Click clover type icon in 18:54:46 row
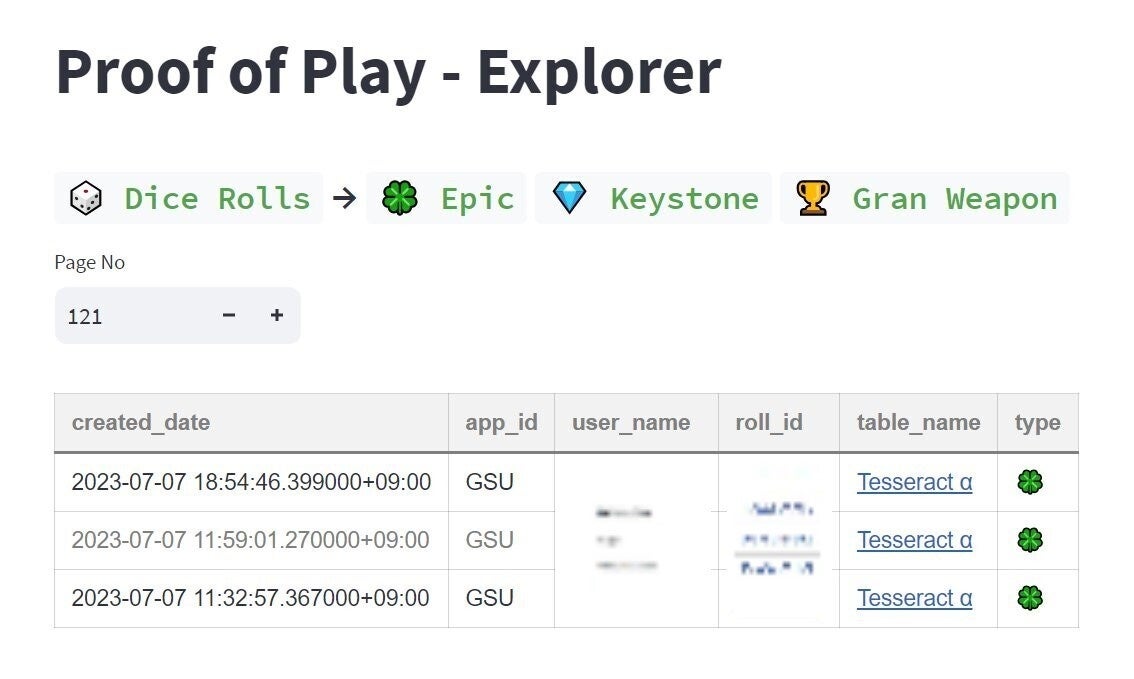 pos(1030,482)
